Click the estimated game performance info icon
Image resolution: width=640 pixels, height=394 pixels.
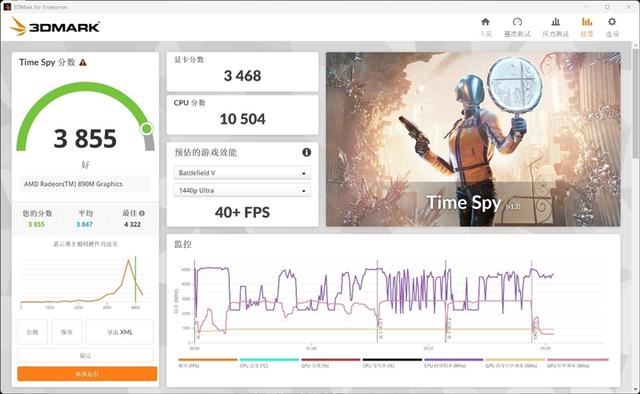(x=307, y=152)
